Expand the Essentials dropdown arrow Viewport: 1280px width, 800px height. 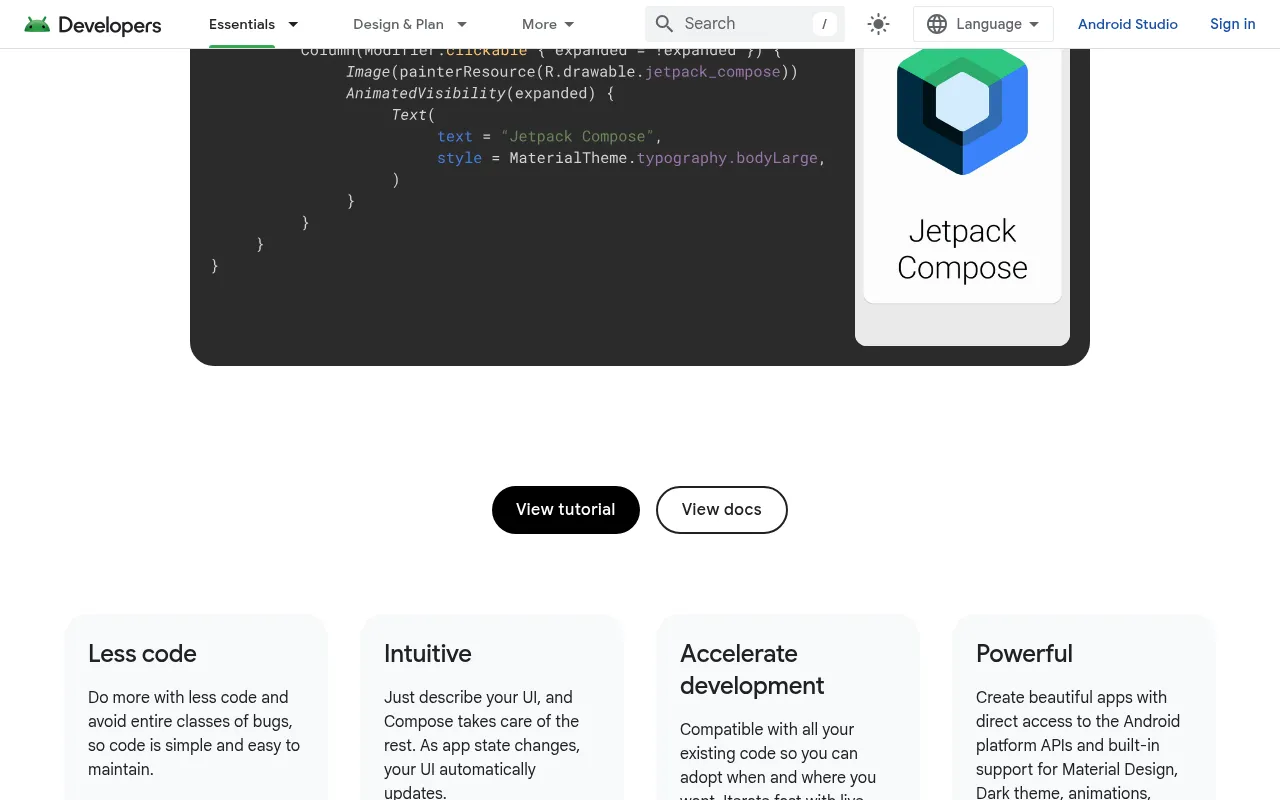coord(293,24)
